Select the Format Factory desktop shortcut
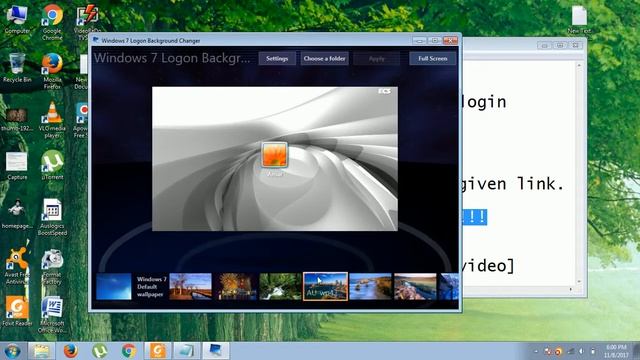Screen dimensions: 640x360 tap(52, 266)
